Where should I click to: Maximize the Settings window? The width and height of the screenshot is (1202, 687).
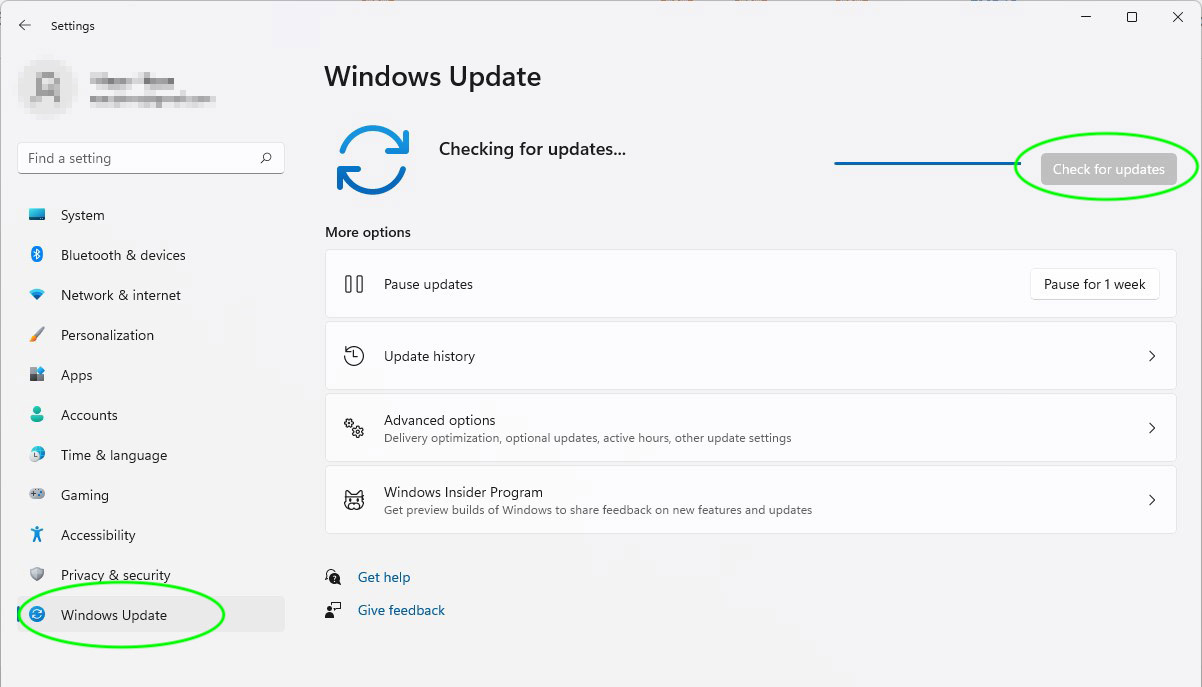click(1132, 17)
